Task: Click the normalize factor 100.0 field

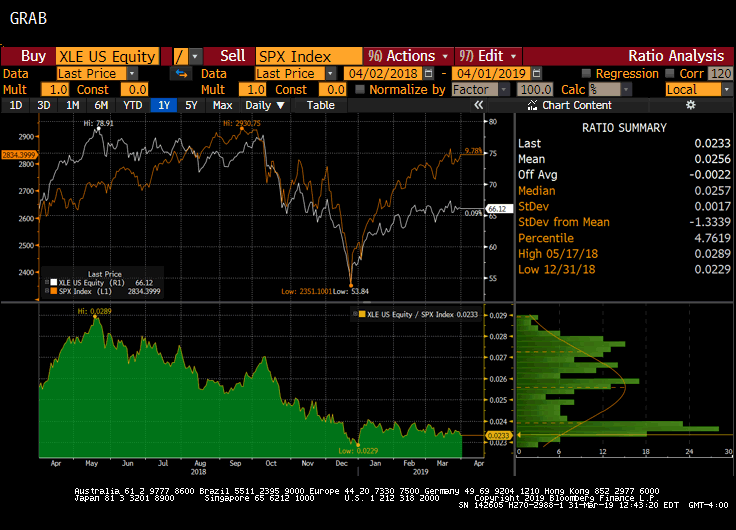Action: (536, 90)
